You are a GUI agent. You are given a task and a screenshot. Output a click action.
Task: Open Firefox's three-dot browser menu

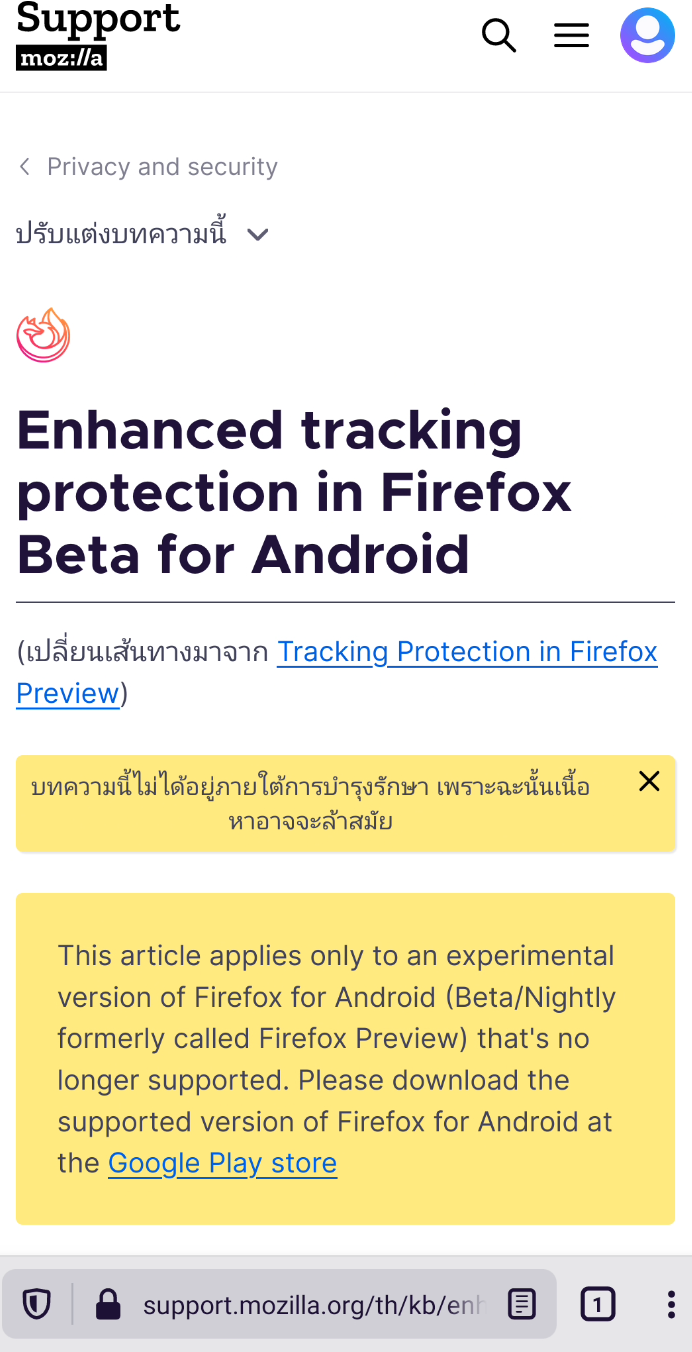click(x=670, y=1304)
